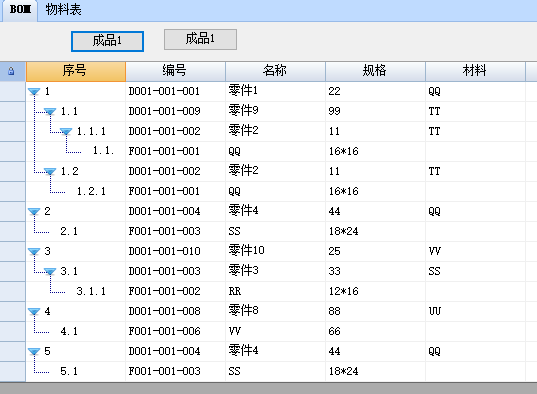Sort by the 序号 column header
Viewport: 537px width, 394px height.
(x=76, y=71)
